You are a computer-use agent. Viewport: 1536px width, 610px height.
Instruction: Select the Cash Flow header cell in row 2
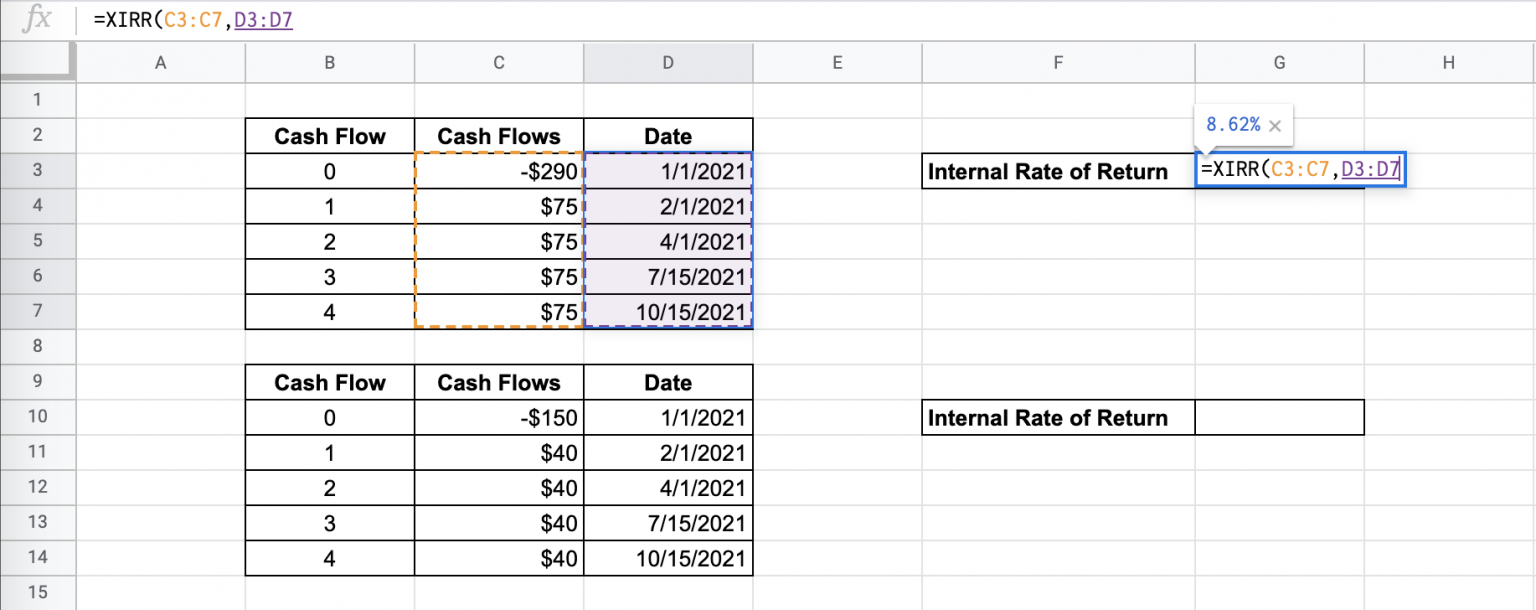[x=329, y=135]
